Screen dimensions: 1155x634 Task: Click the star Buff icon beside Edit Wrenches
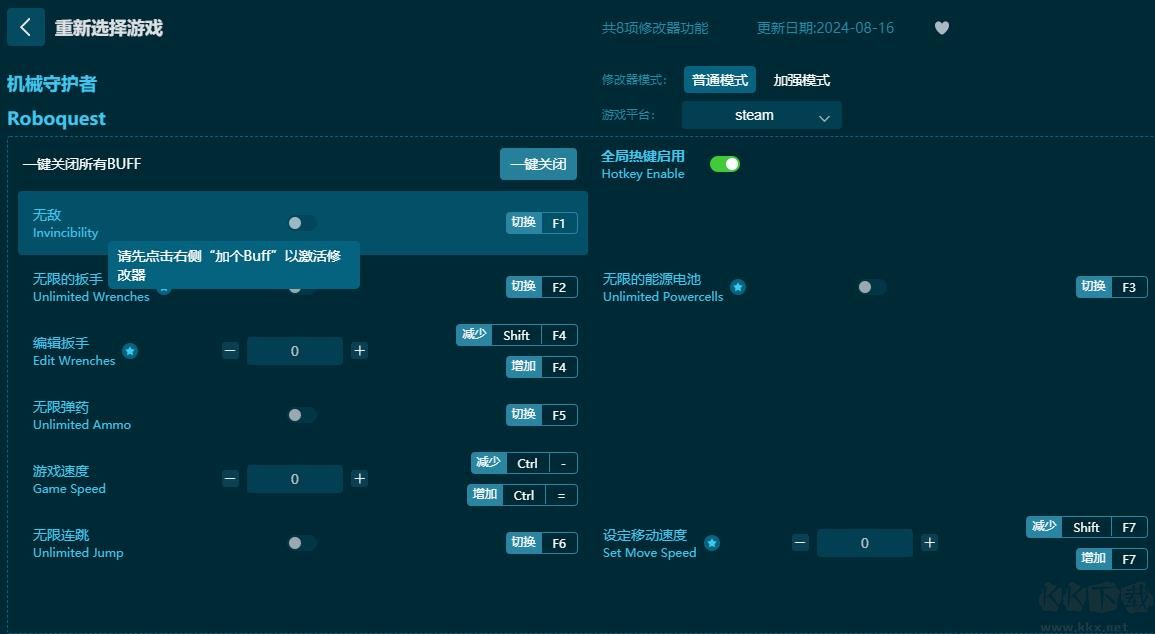pos(130,351)
